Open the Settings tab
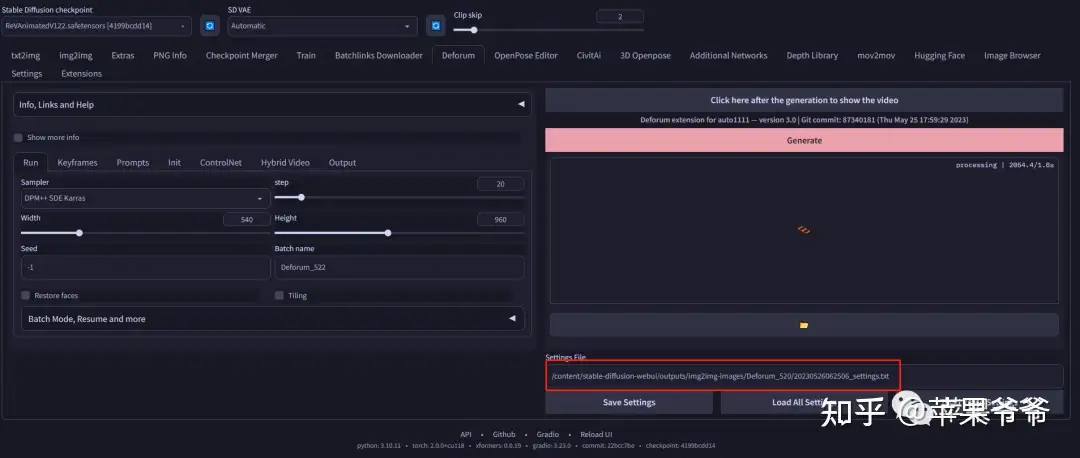 tap(26, 74)
